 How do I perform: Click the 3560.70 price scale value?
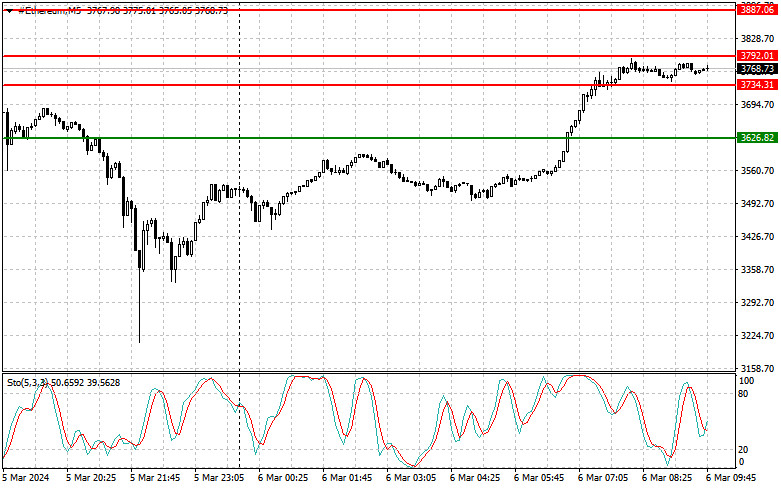pos(757,170)
